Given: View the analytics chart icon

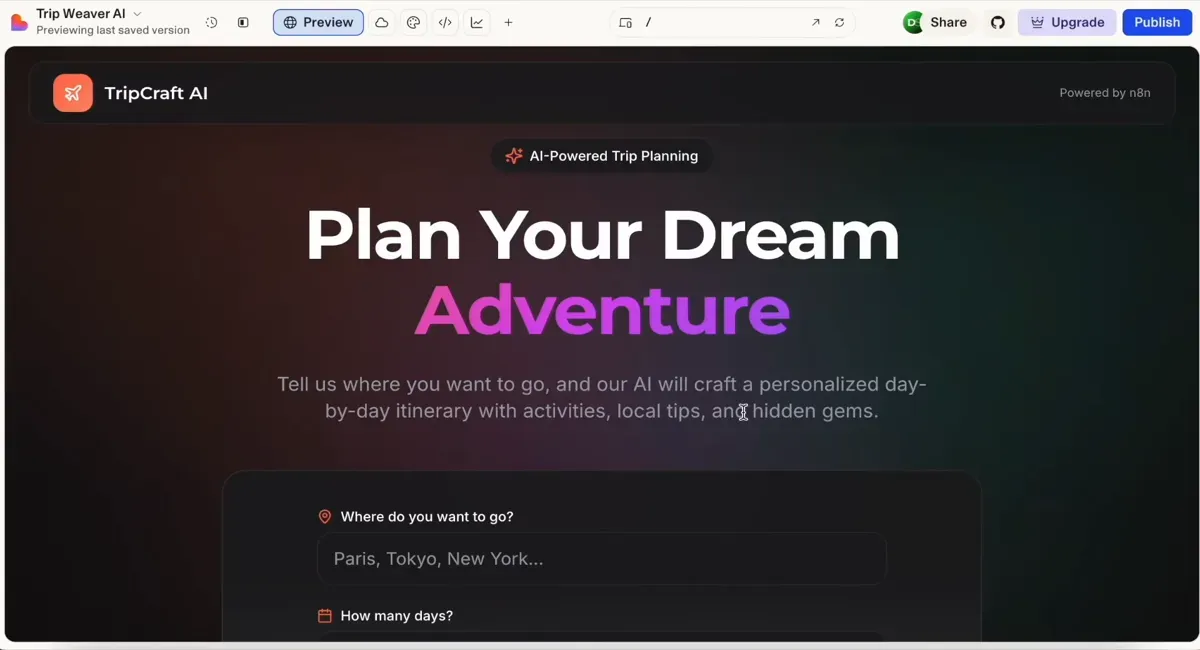Looking at the screenshot, I should [x=477, y=22].
